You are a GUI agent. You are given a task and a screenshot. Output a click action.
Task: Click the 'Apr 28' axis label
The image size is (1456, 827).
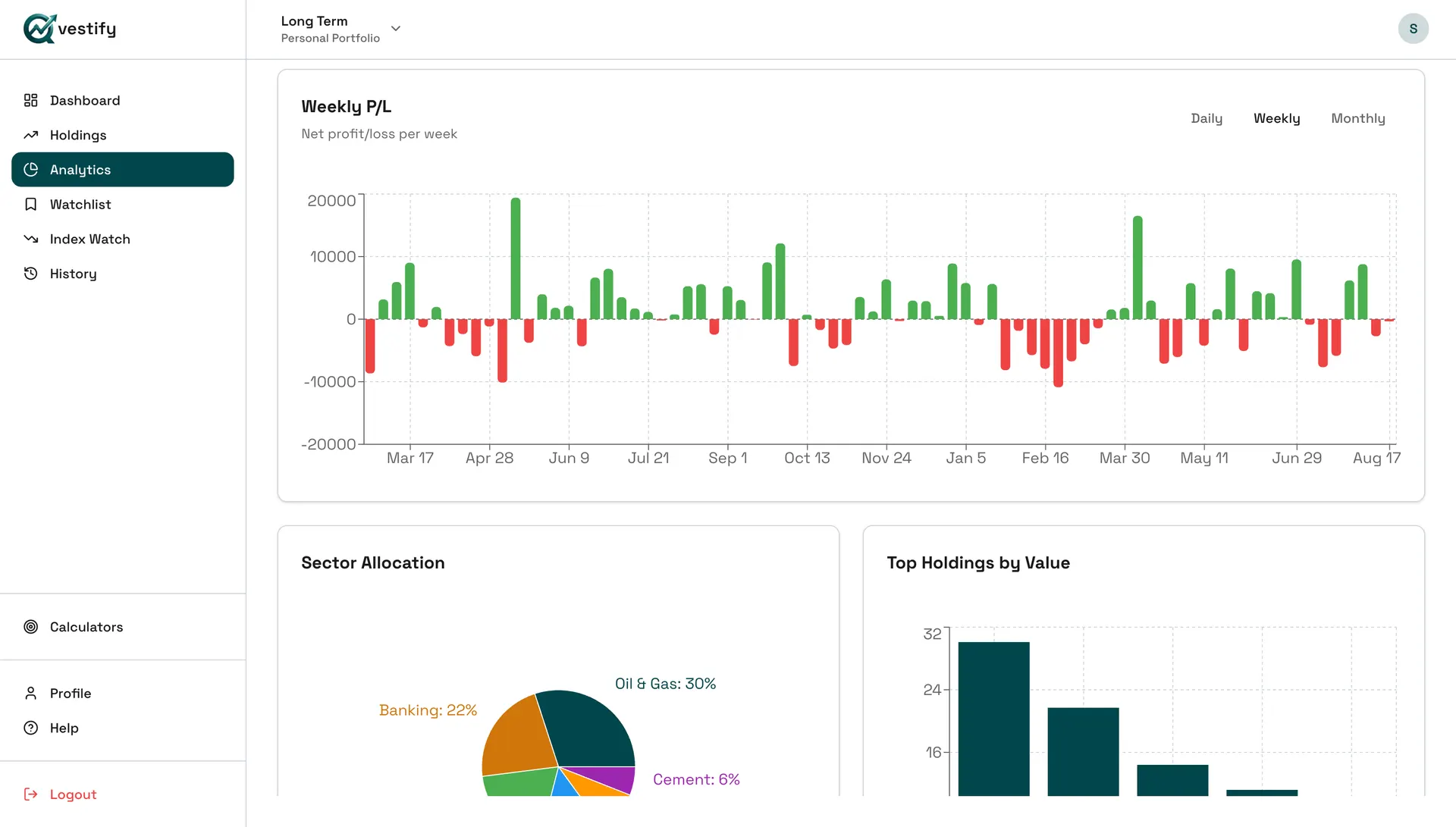[x=489, y=458]
